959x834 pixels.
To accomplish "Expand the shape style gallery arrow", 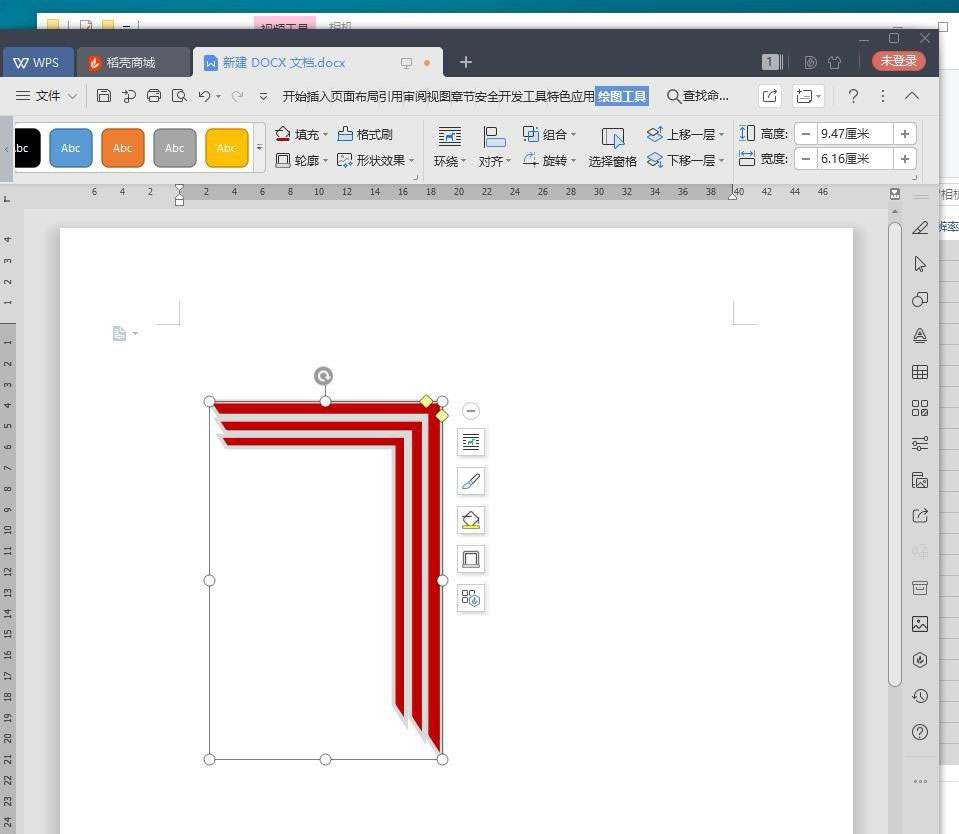I will click(x=260, y=148).
